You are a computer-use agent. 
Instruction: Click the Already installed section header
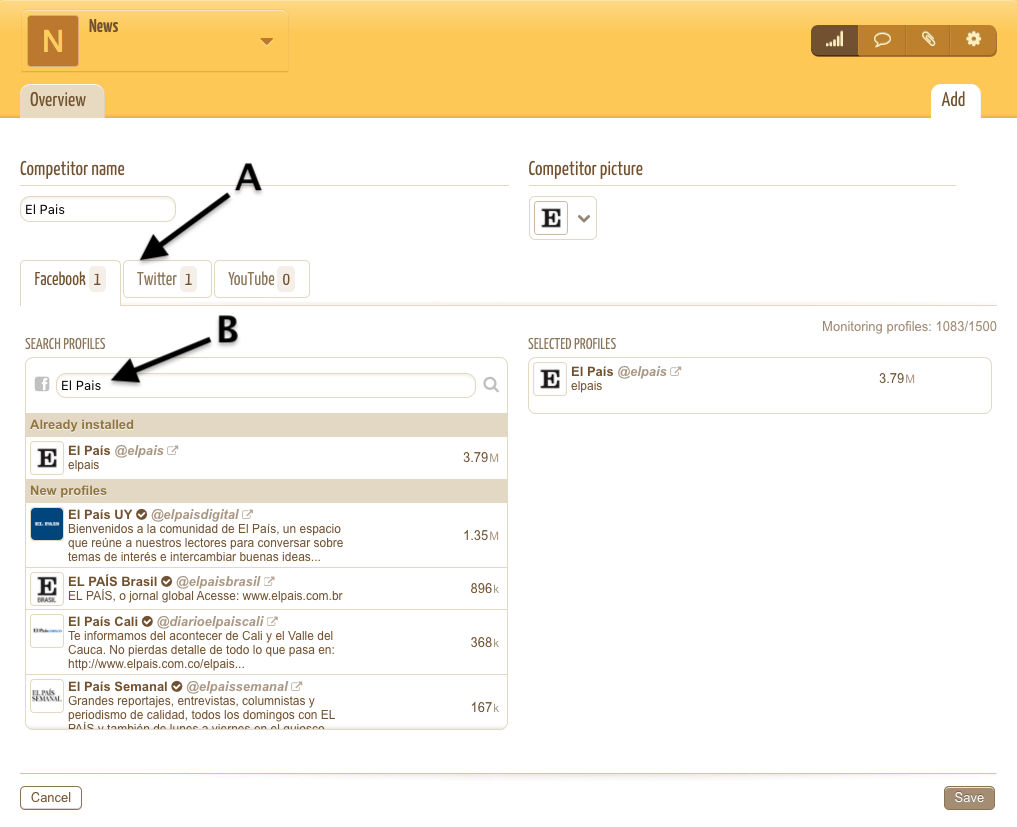[266, 425]
